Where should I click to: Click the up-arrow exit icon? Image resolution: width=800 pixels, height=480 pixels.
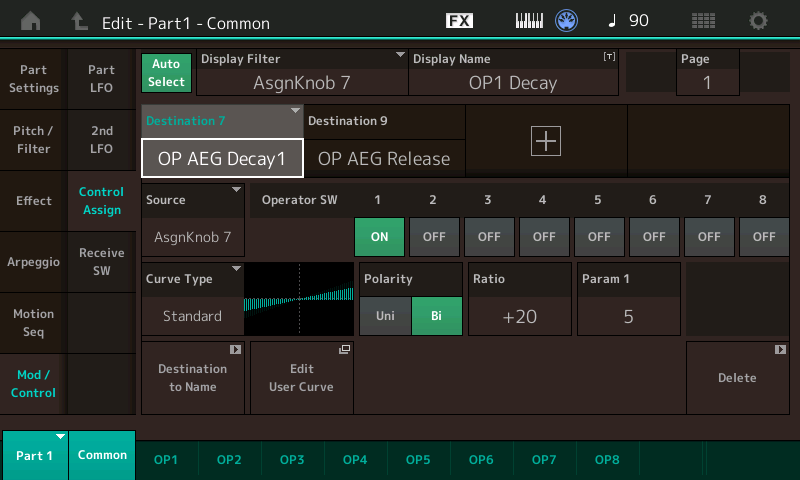(x=79, y=20)
